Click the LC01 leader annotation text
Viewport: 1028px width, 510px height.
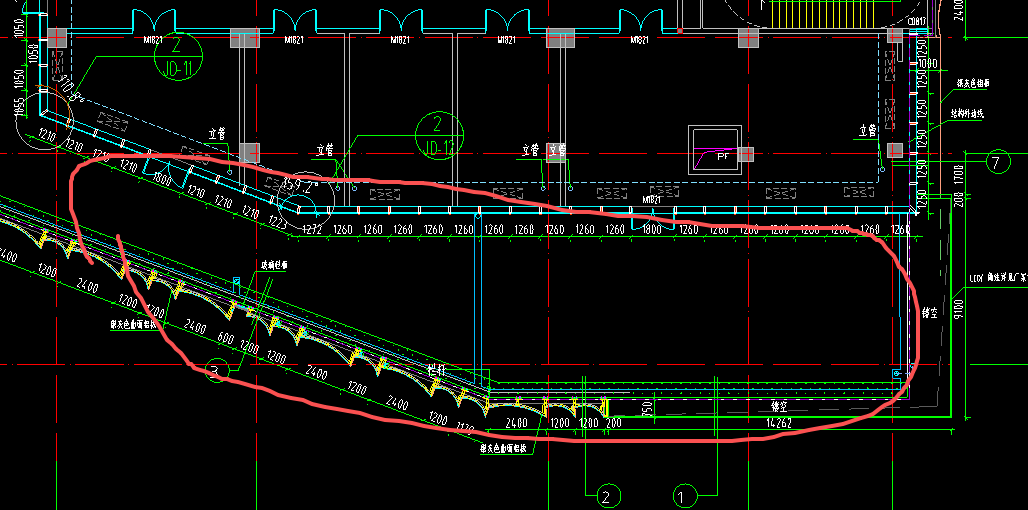coord(998,277)
